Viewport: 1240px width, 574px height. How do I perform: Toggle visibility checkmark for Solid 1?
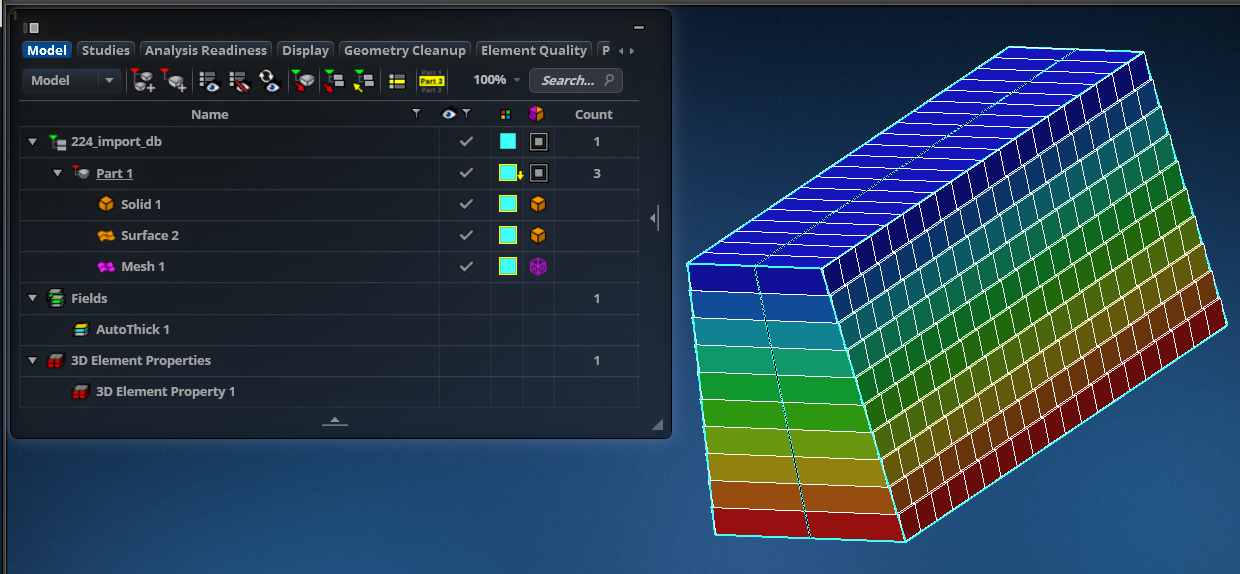(465, 204)
